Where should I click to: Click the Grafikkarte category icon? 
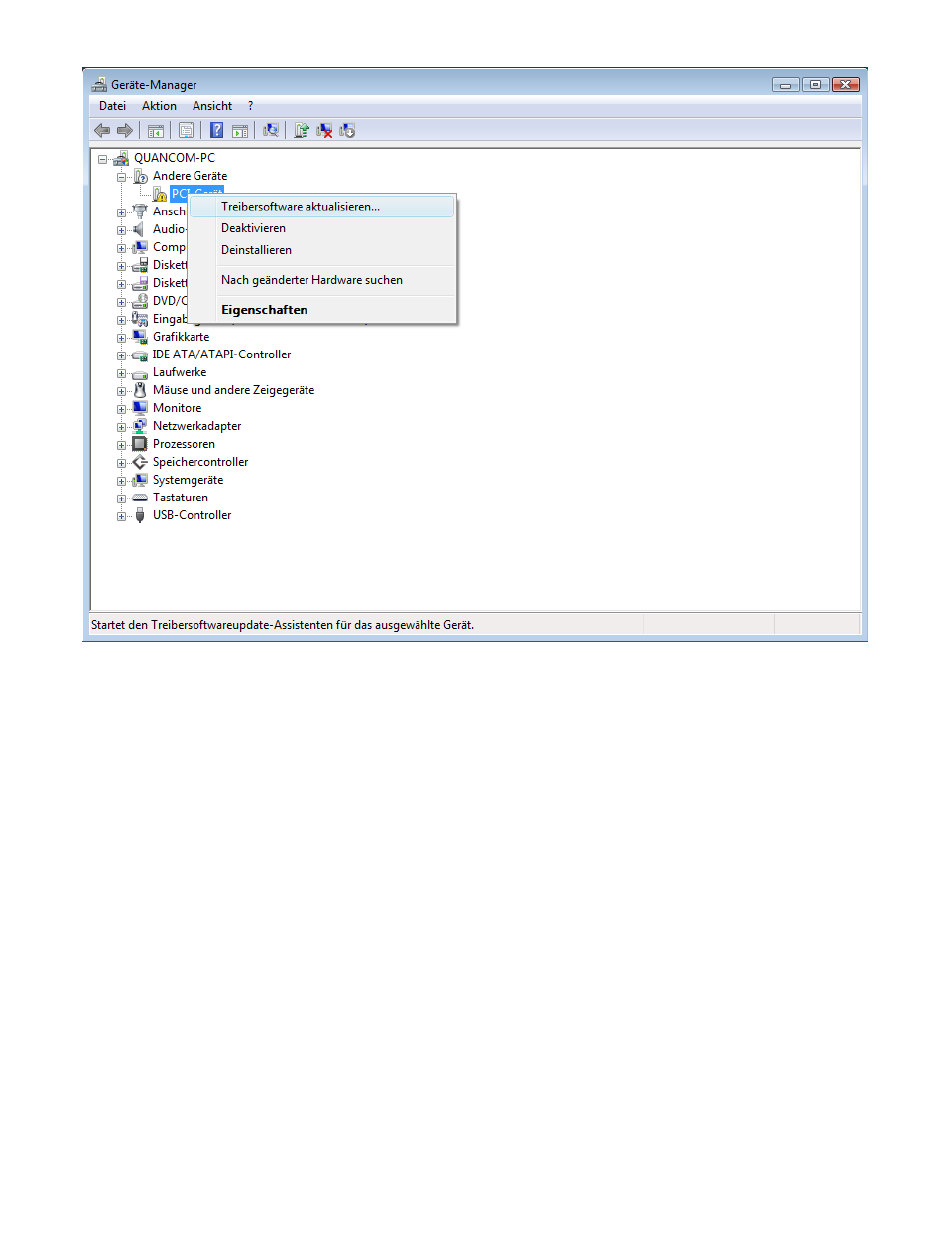[x=141, y=337]
